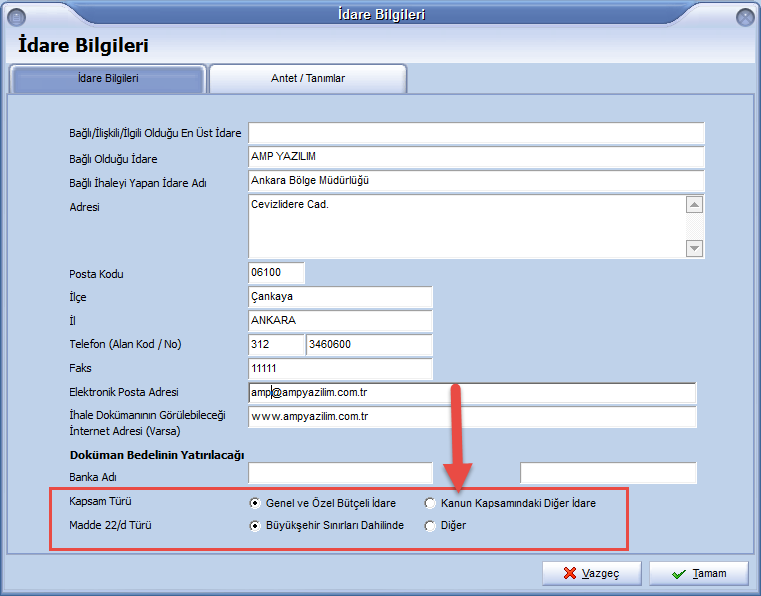The height and width of the screenshot is (596, 761).
Task: Click the window icon in title bar
Action: click(x=16, y=16)
